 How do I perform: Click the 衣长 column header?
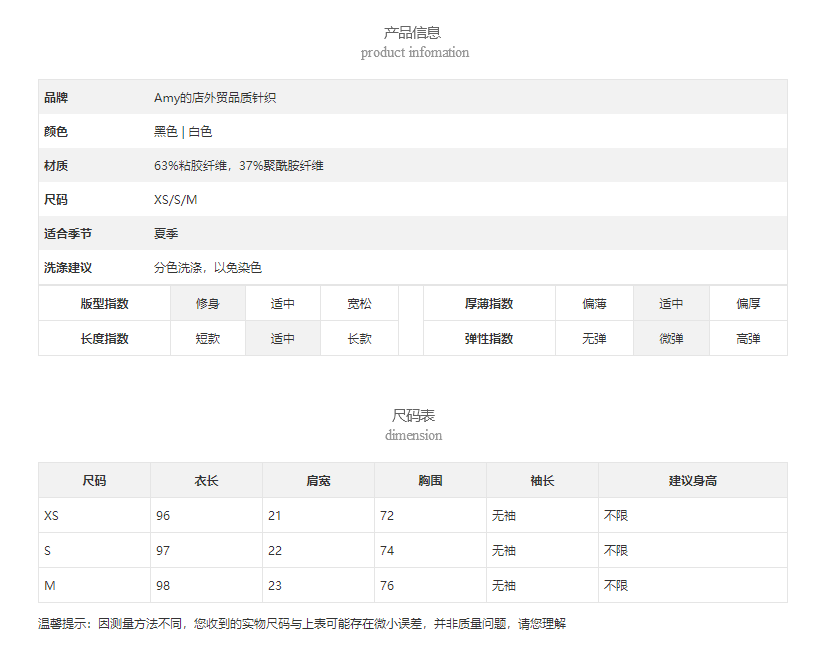coord(206,481)
